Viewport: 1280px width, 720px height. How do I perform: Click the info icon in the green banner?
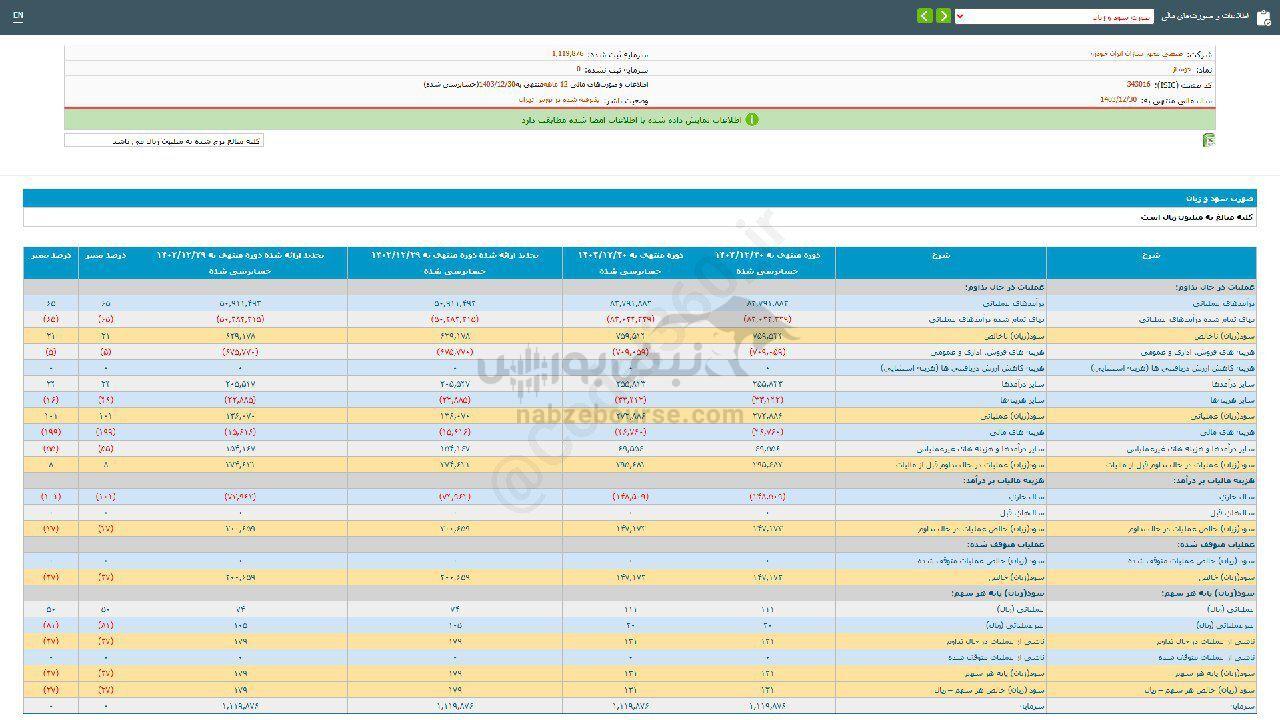coord(752,119)
